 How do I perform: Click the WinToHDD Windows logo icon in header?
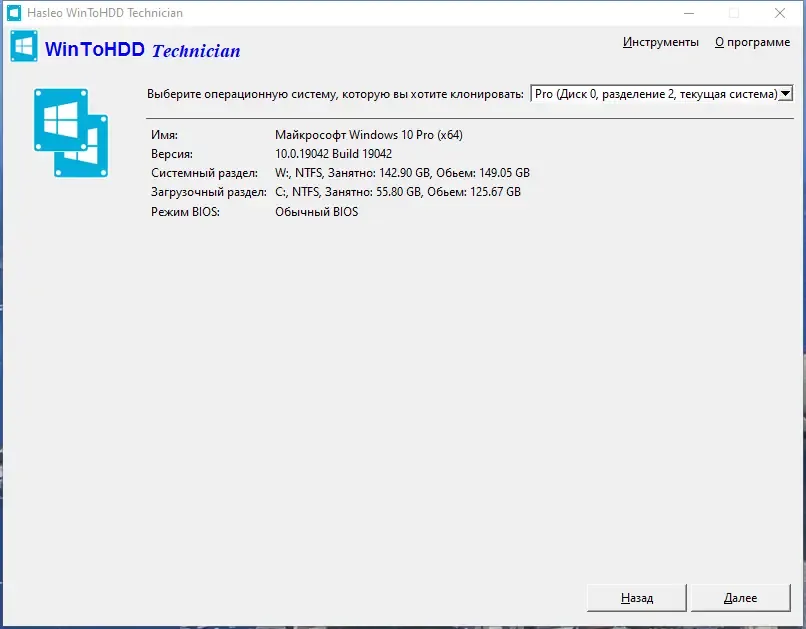(x=24, y=46)
